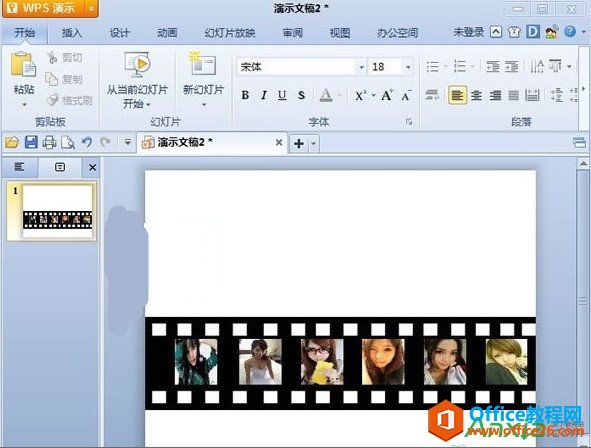
Task: Click the 未登录 login link
Action: pyautogui.click(x=469, y=32)
